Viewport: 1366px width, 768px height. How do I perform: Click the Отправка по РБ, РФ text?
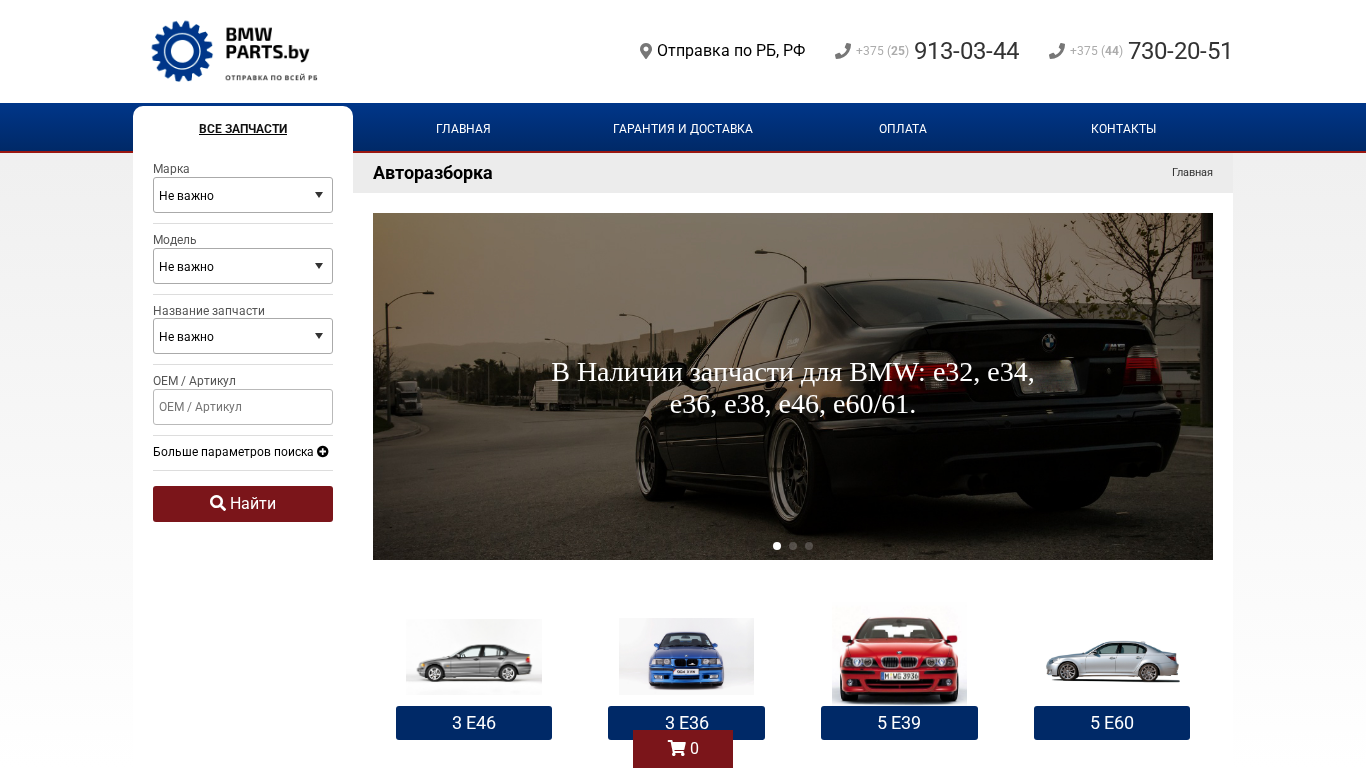pos(731,51)
